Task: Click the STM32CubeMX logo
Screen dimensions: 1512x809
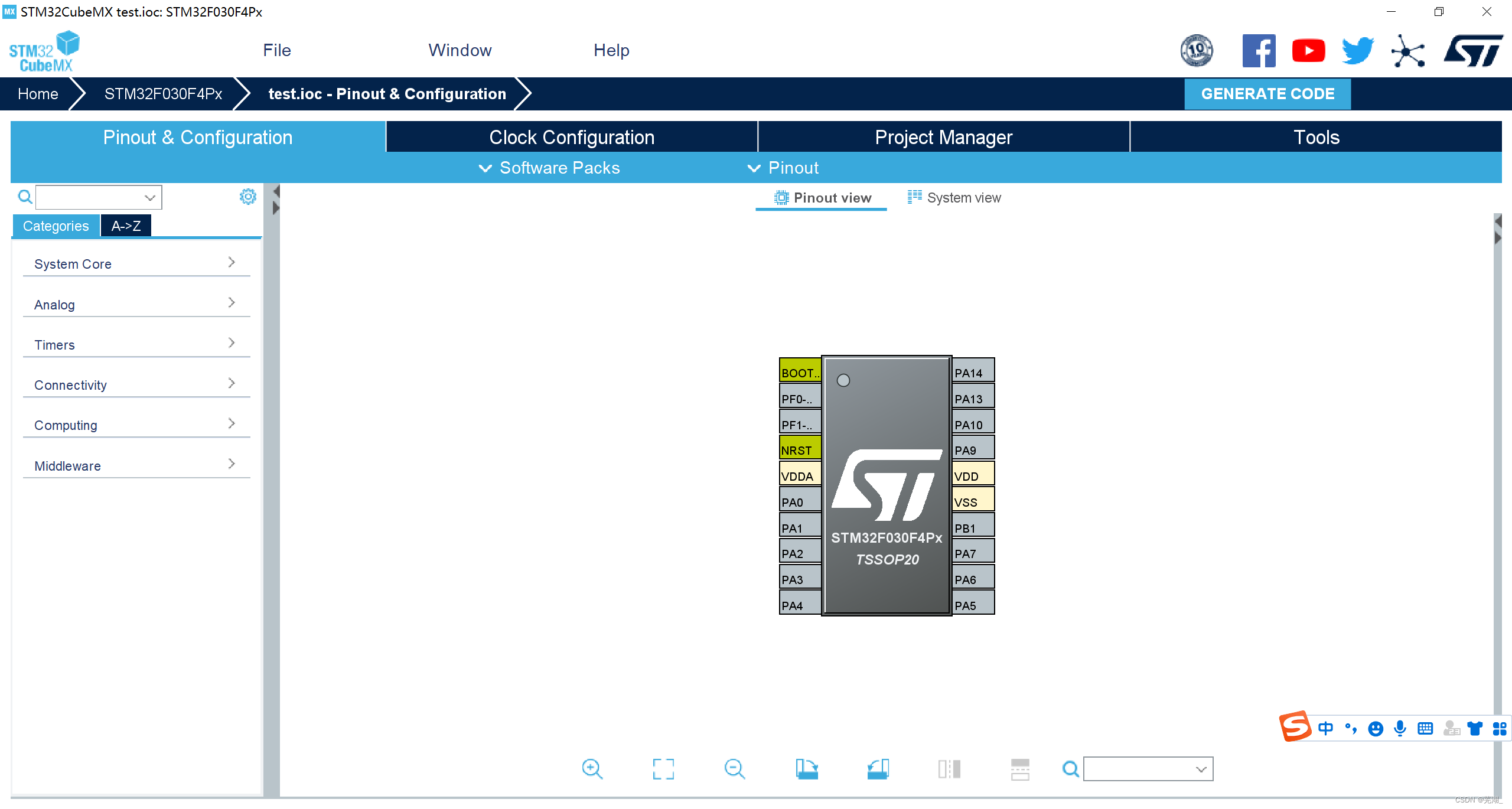Action: coord(44,51)
